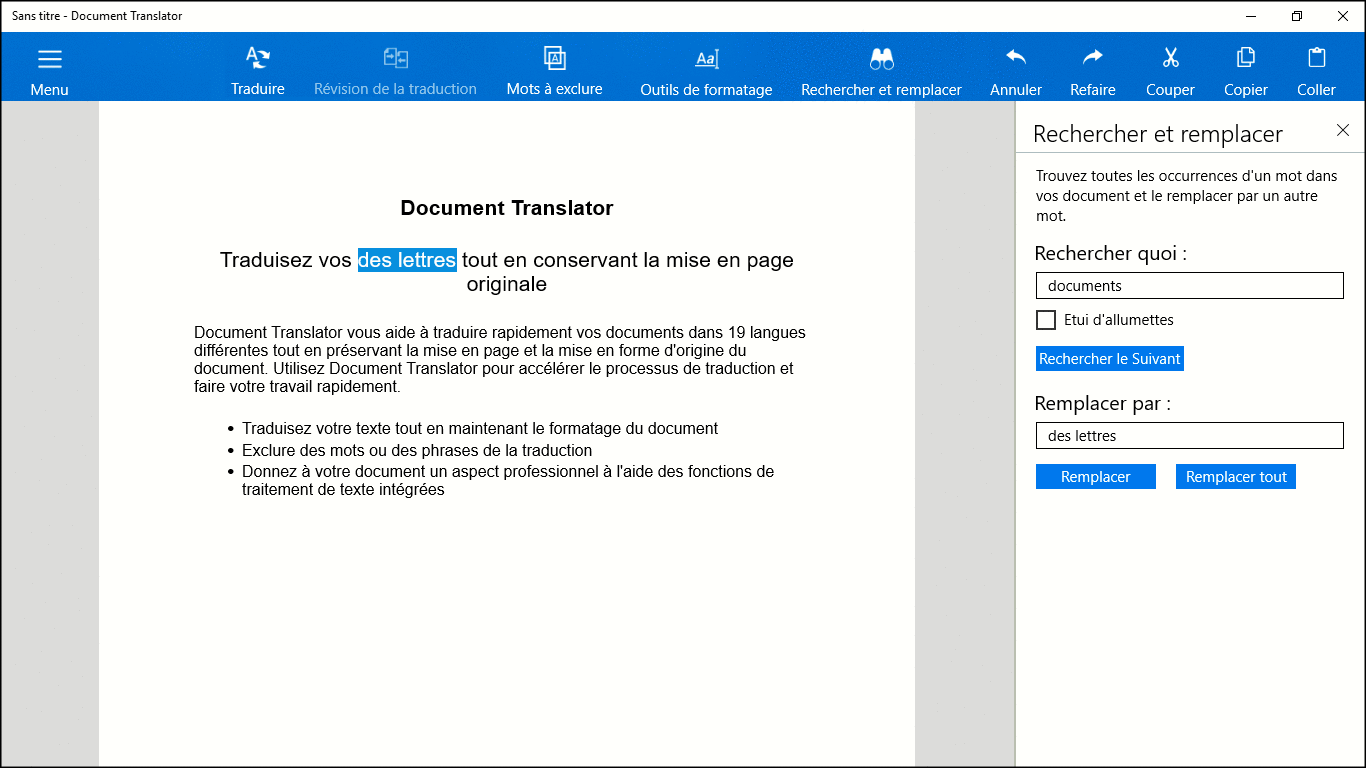
Task: Redo with the Refaire arrow
Action: click(1093, 59)
